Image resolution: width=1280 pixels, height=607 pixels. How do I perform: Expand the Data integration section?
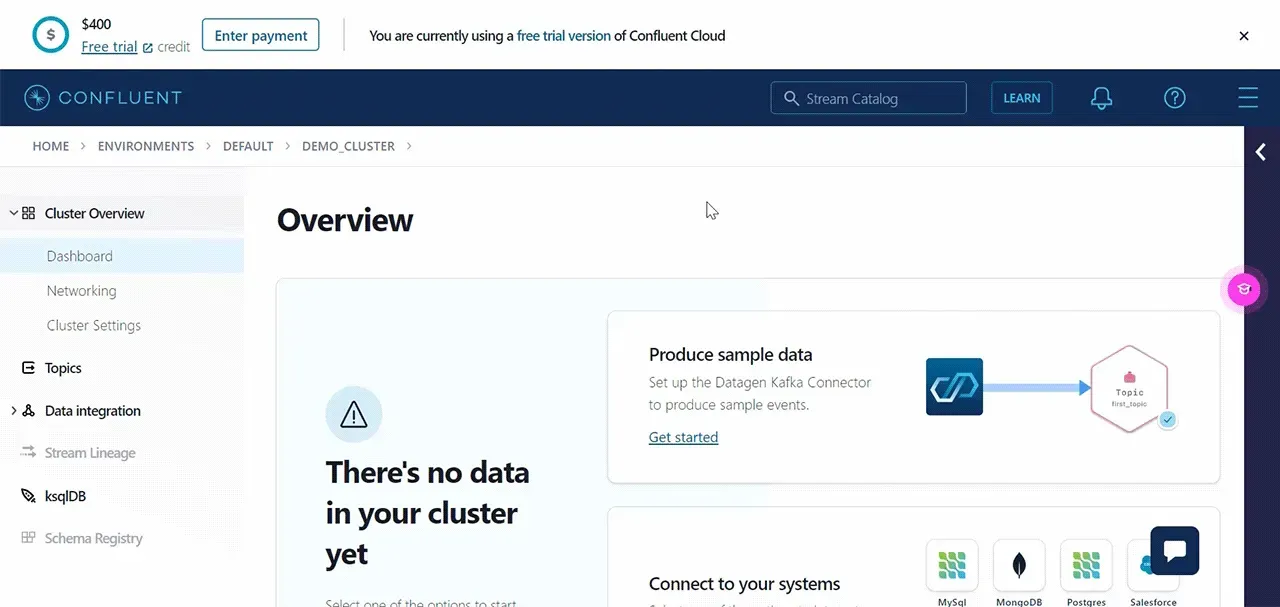[14, 411]
